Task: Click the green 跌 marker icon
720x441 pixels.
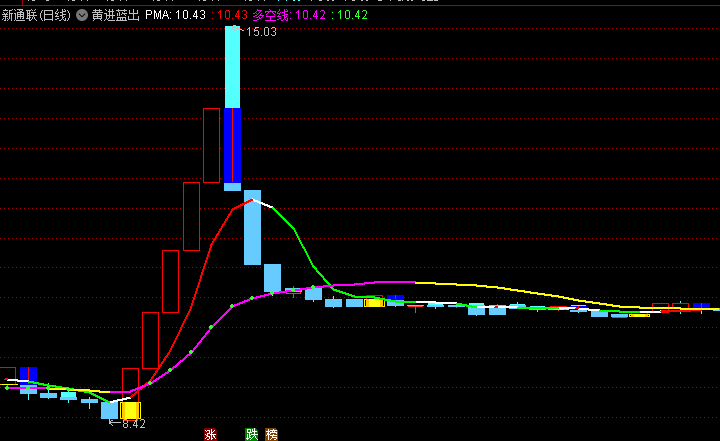Action: 252,434
